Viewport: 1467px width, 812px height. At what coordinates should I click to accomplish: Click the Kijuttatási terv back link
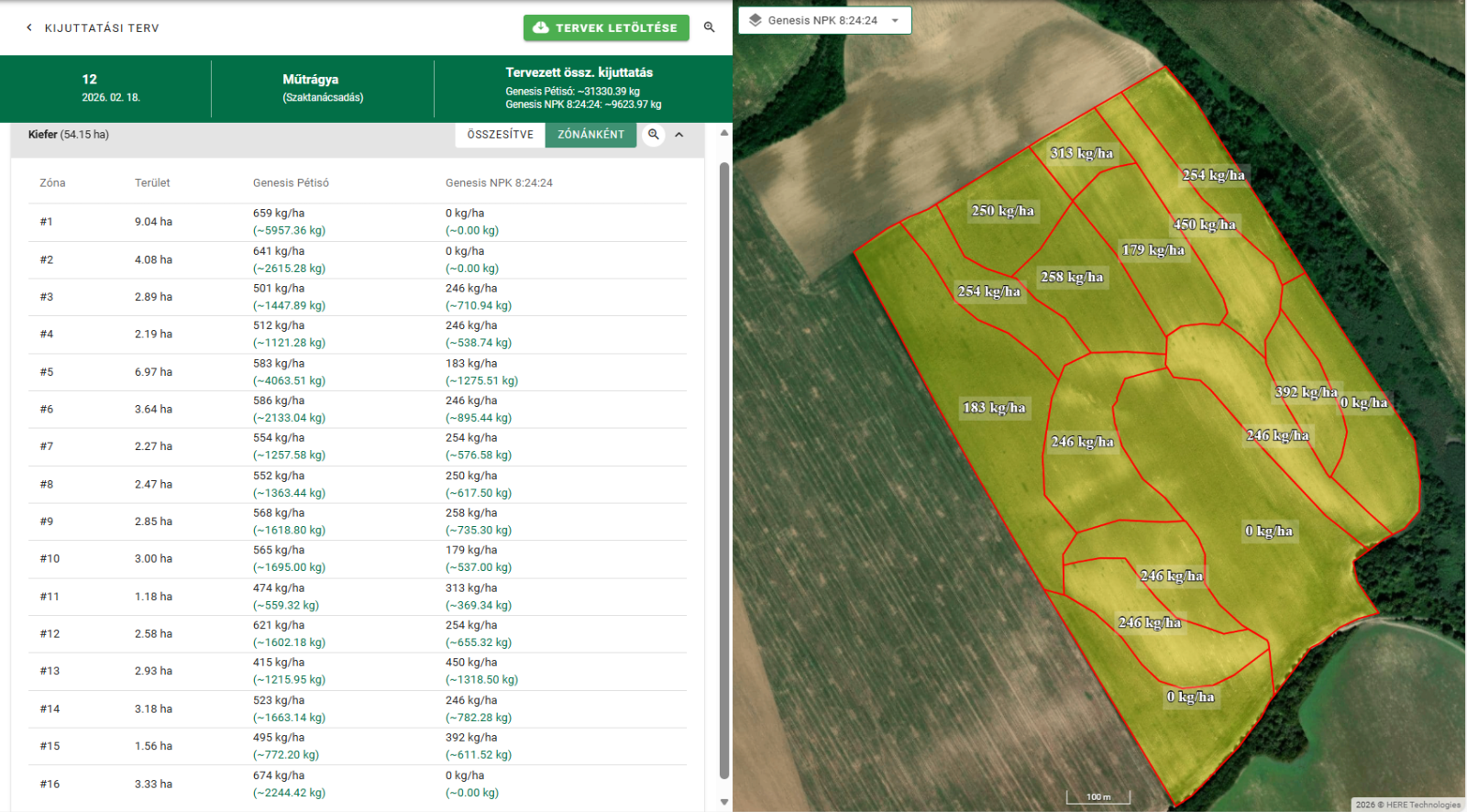(x=102, y=28)
